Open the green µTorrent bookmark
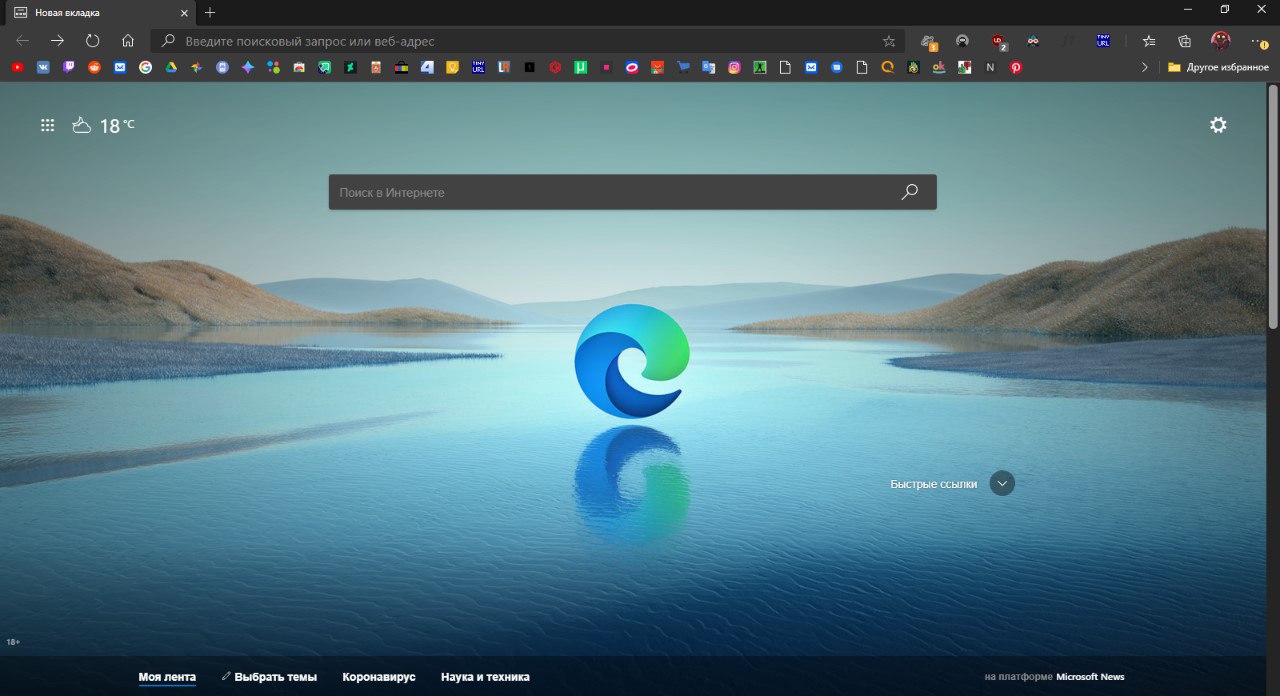 [580, 67]
